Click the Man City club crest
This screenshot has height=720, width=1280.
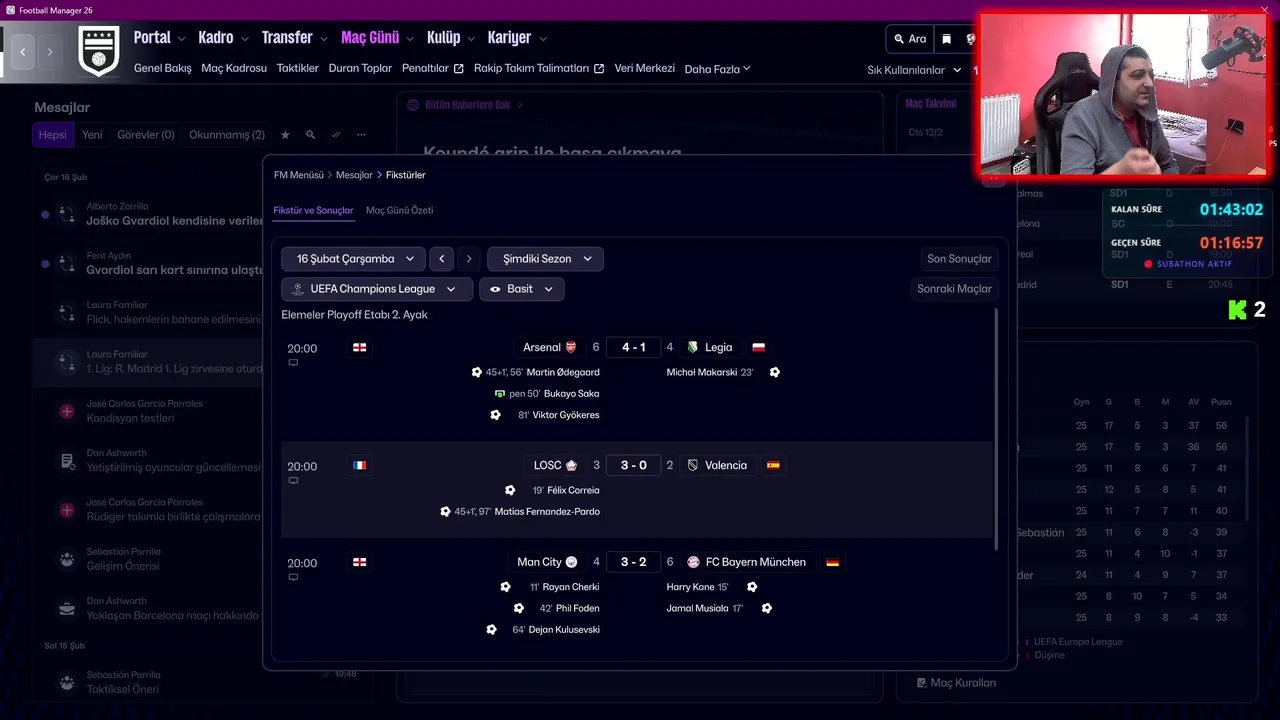pos(571,562)
